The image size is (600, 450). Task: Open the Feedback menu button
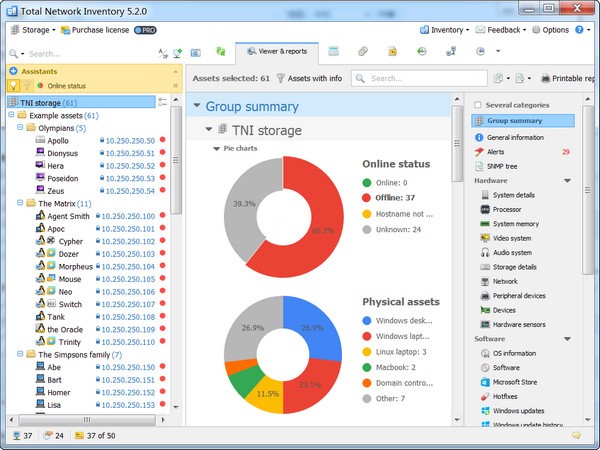pos(504,30)
